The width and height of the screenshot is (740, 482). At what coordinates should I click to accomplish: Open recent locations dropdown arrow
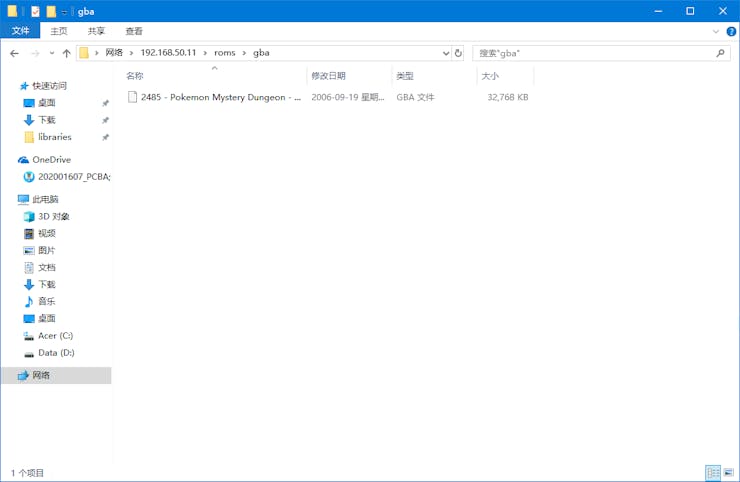(51, 53)
